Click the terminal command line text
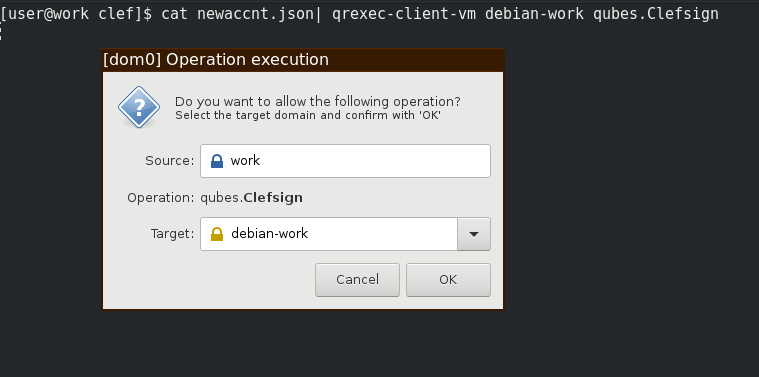 point(360,14)
